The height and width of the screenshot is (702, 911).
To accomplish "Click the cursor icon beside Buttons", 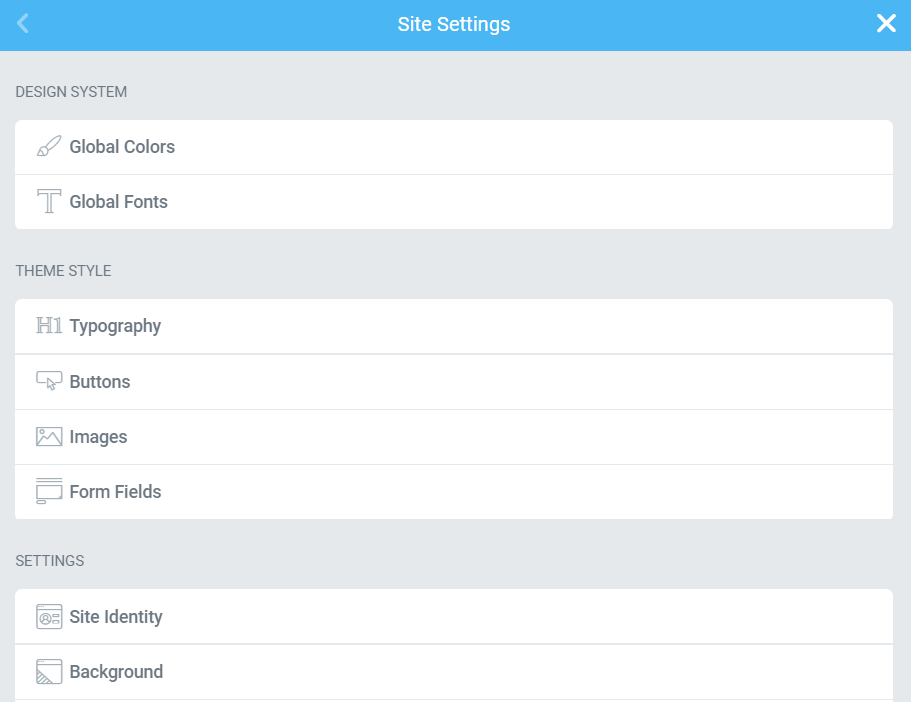I will (x=48, y=381).
